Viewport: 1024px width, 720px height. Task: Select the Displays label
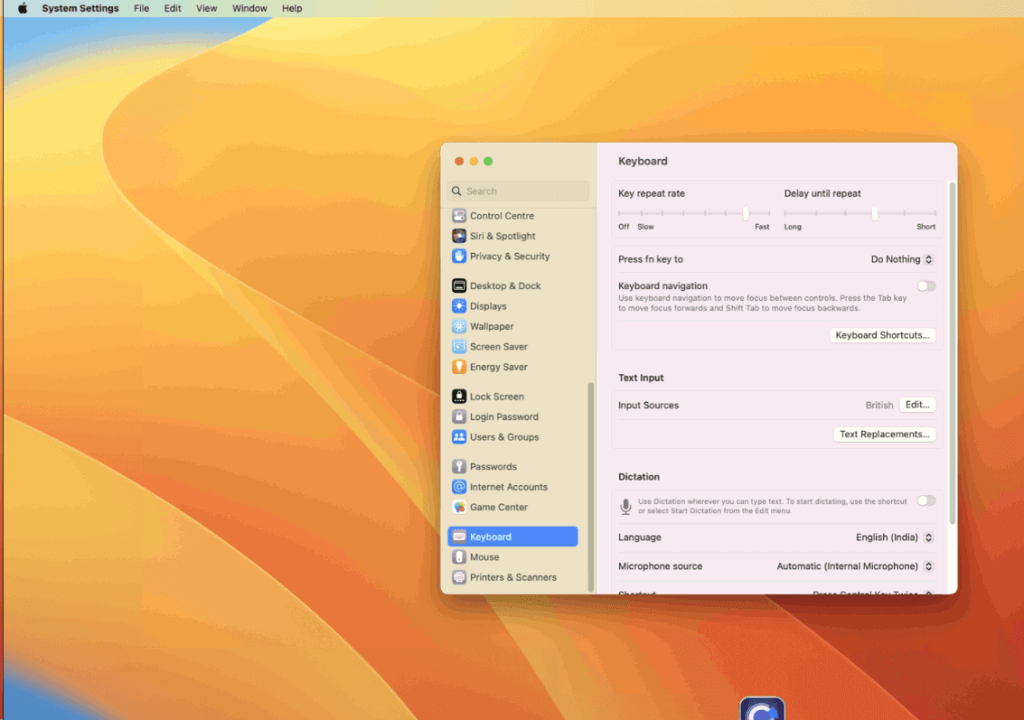tap(488, 306)
